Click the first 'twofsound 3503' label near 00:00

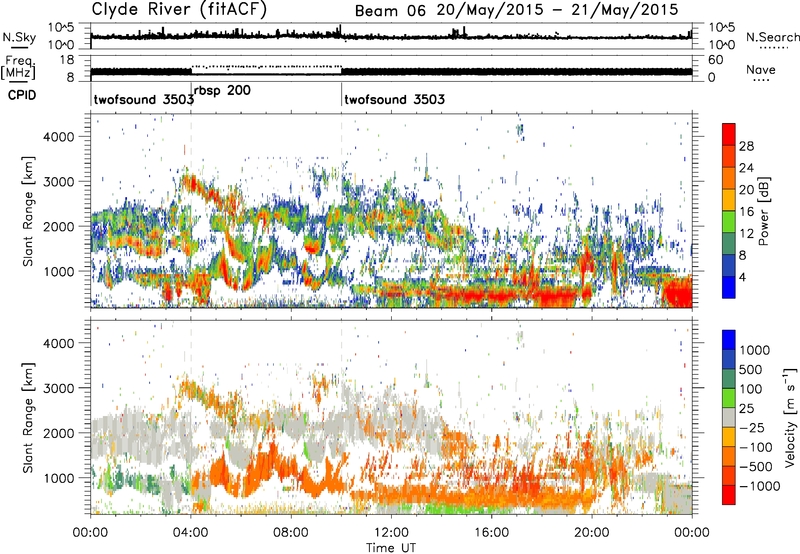(143, 99)
